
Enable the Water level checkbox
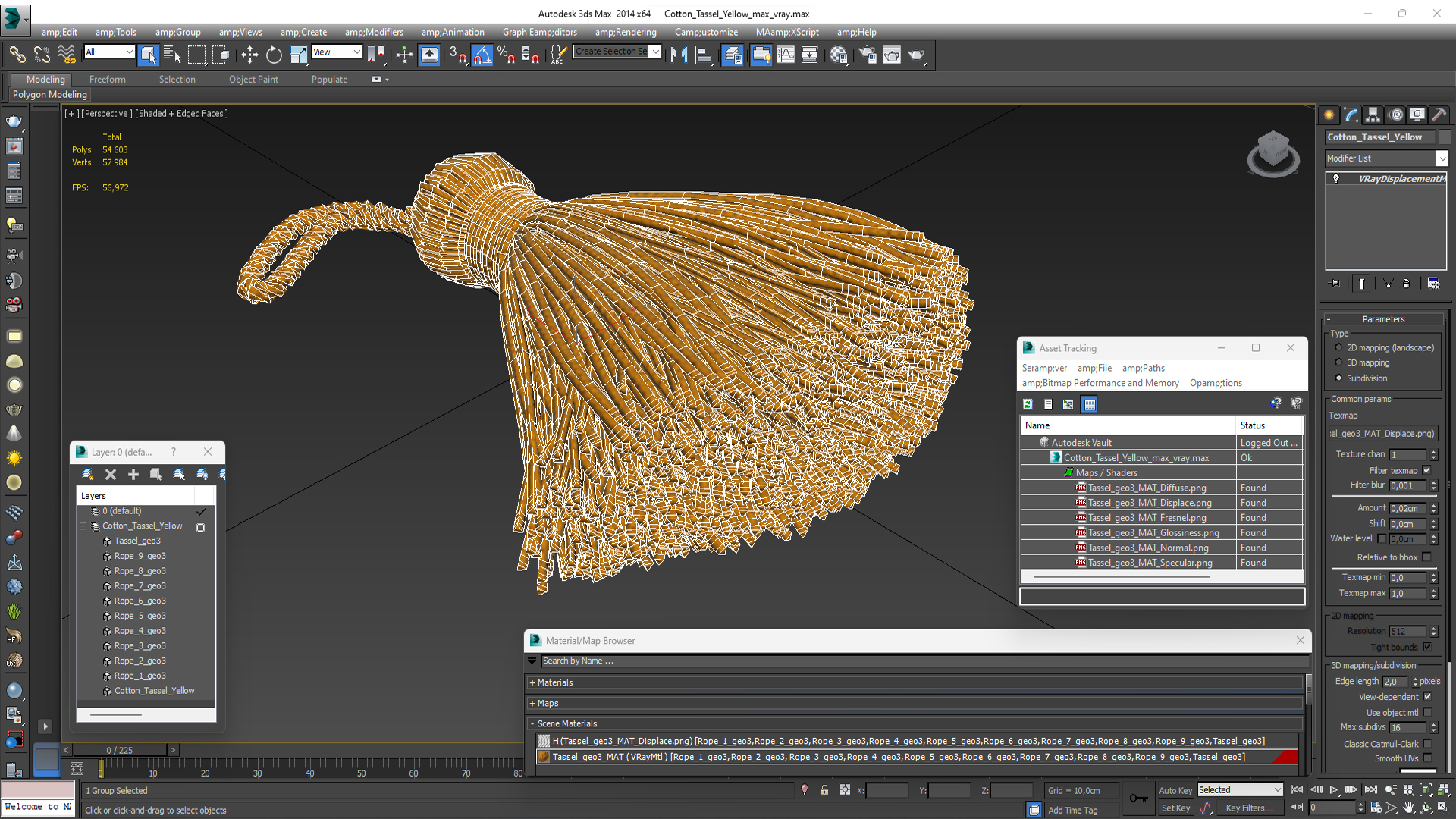coord(1382,538)
